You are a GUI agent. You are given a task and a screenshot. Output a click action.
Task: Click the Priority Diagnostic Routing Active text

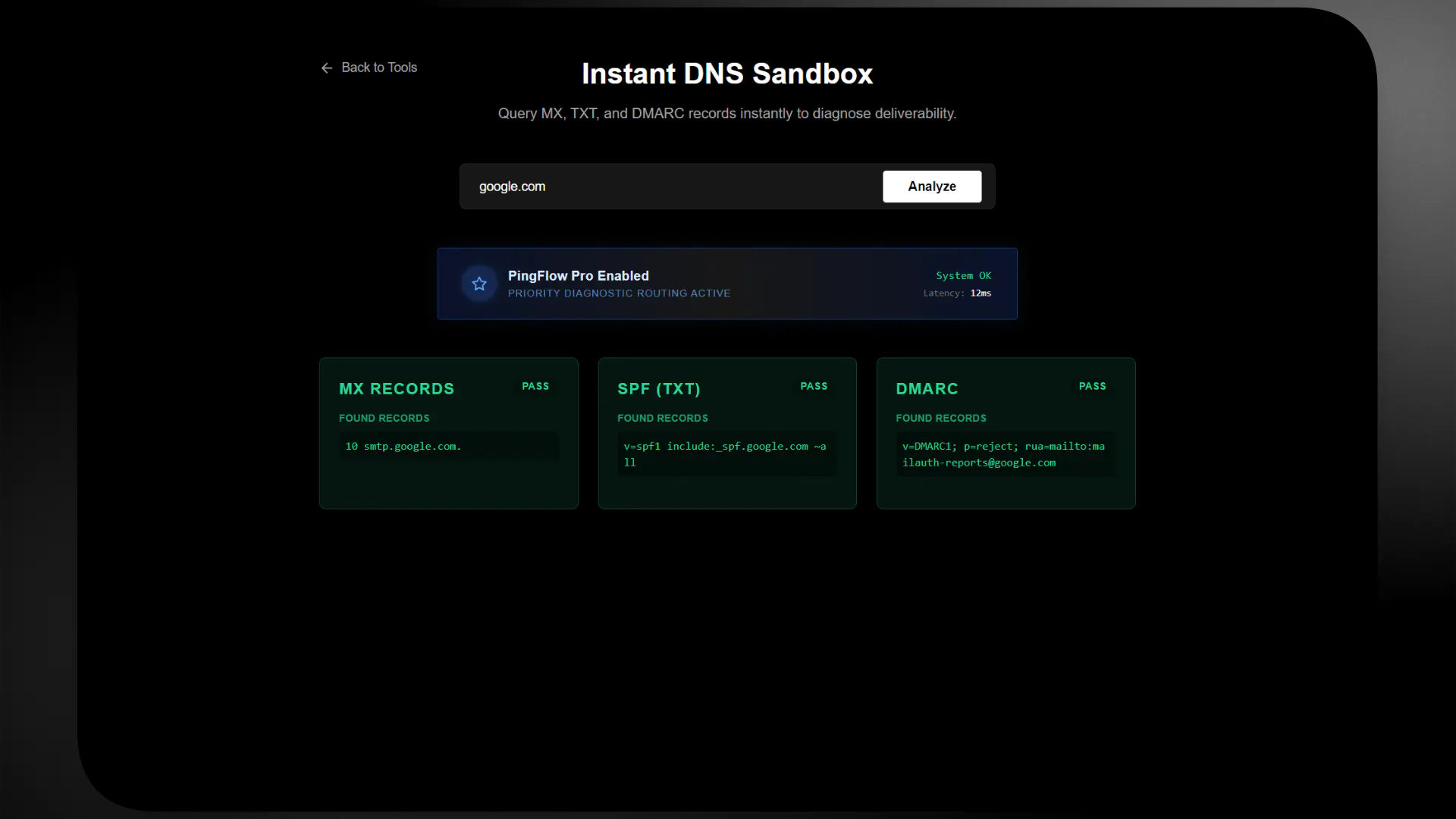[x=619, y=293]
